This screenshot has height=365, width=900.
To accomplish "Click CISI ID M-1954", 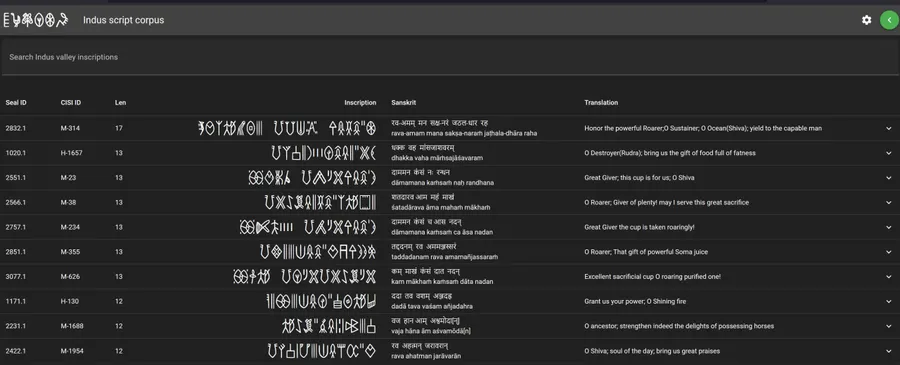I will 72,351.
